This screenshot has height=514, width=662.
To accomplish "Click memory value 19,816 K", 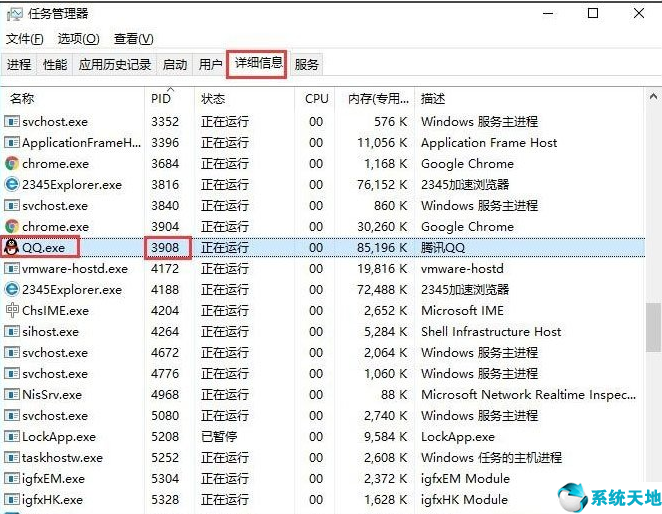I will tap(382, 269).
